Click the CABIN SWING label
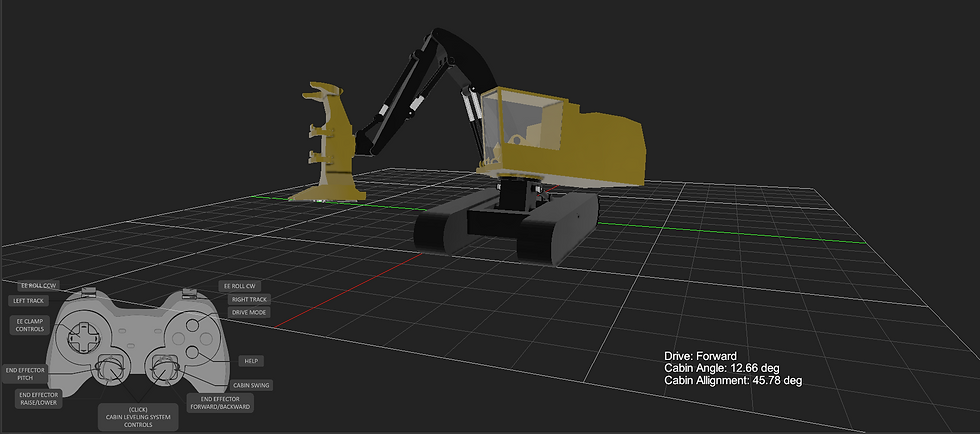980x434 pixels. pos(251,385)
